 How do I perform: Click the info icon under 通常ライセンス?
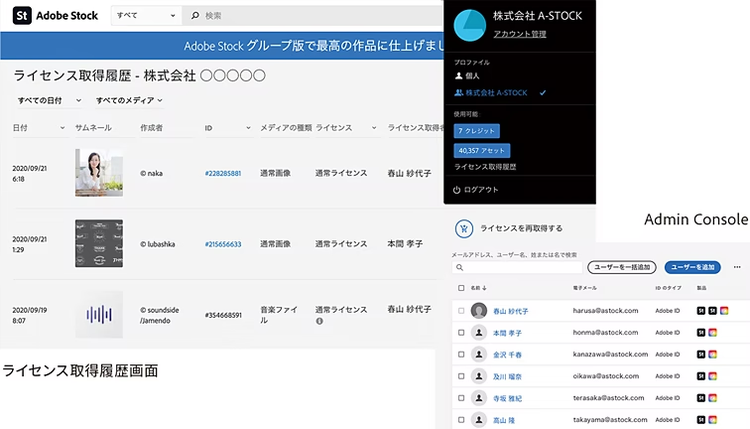tap(319, 321)
